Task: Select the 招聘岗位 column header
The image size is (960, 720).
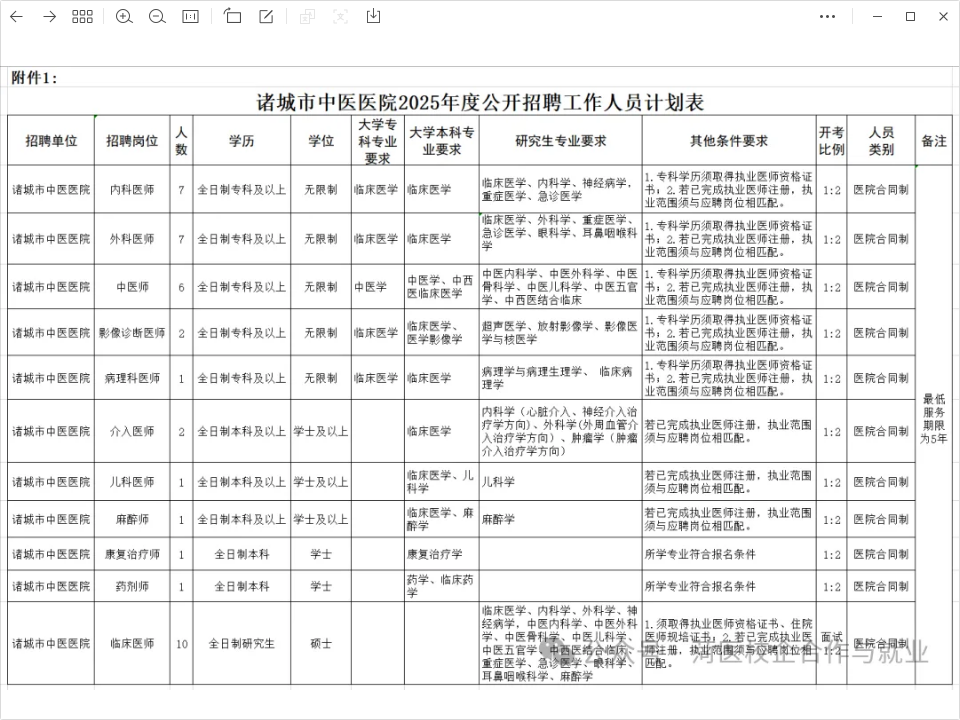Action: pos(132,141)
